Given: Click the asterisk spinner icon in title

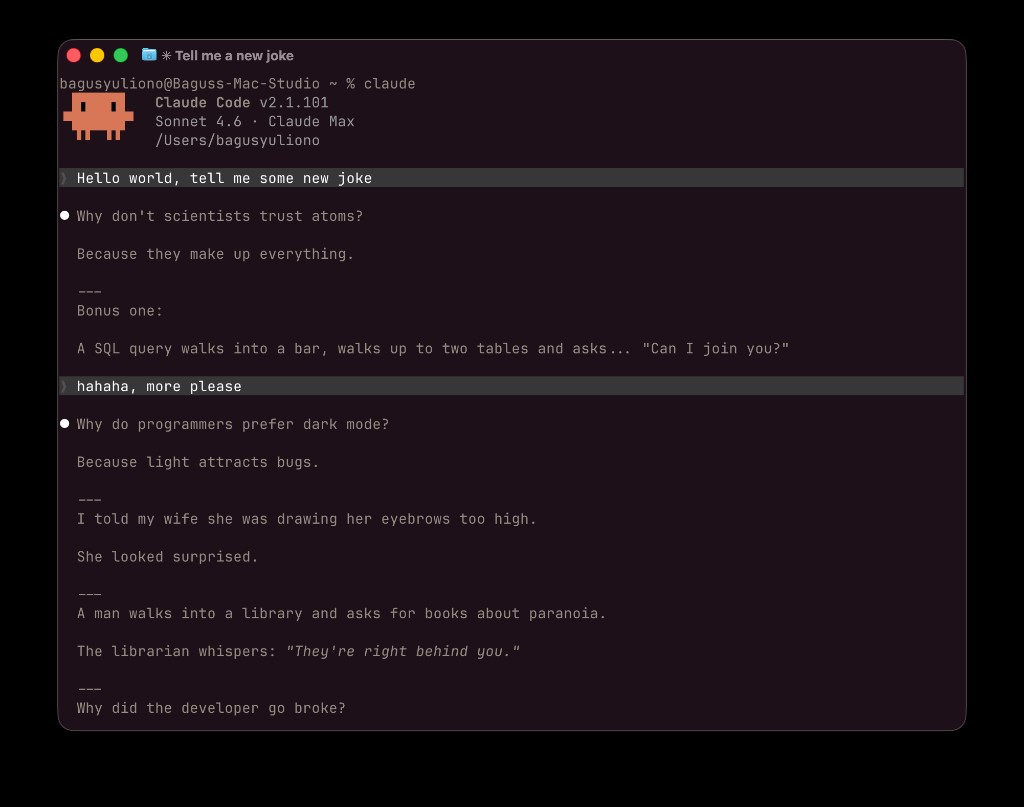Looking at the screenshot, I should coord(167,56).
